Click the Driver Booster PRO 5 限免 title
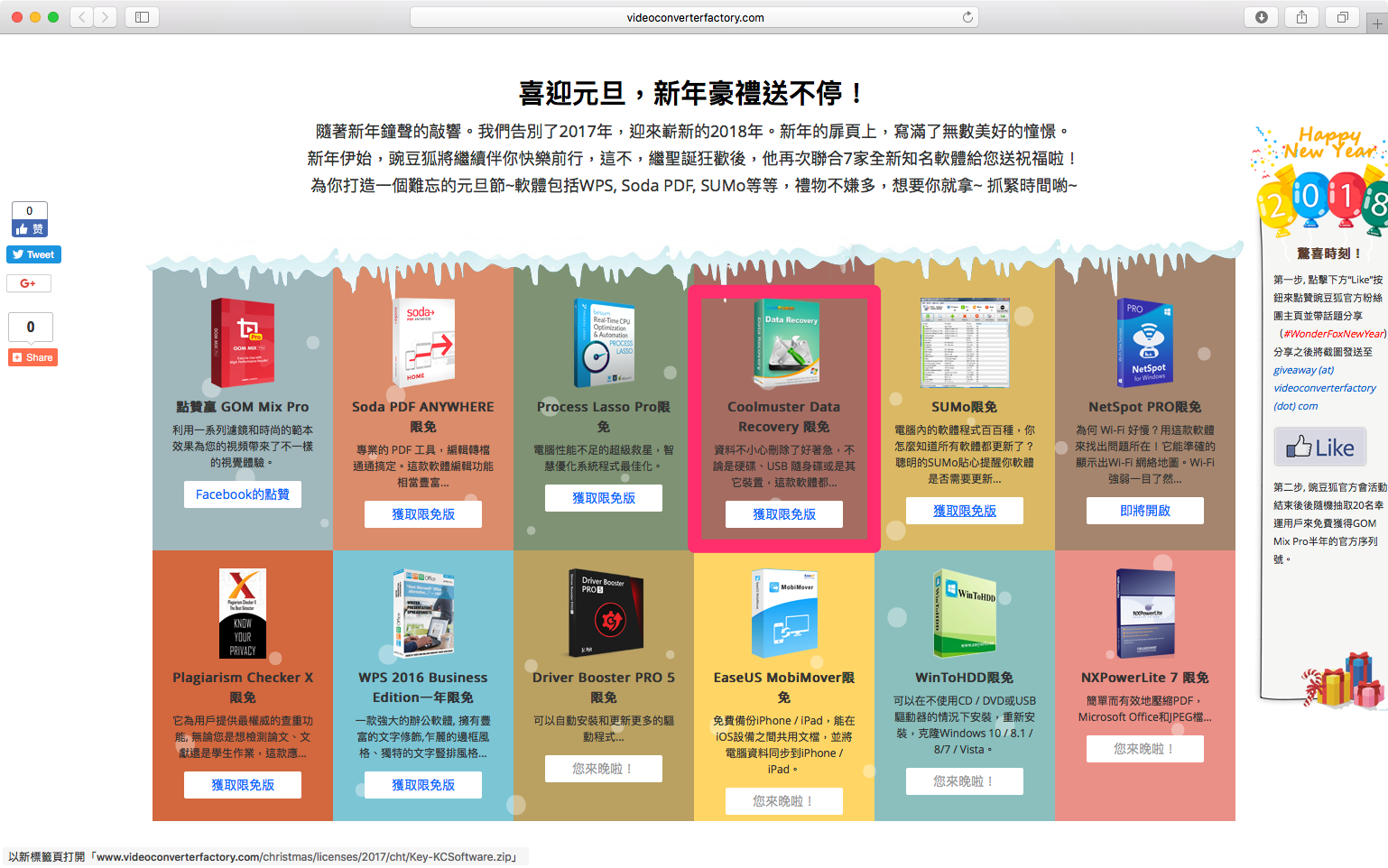 (x=604, y=688)
